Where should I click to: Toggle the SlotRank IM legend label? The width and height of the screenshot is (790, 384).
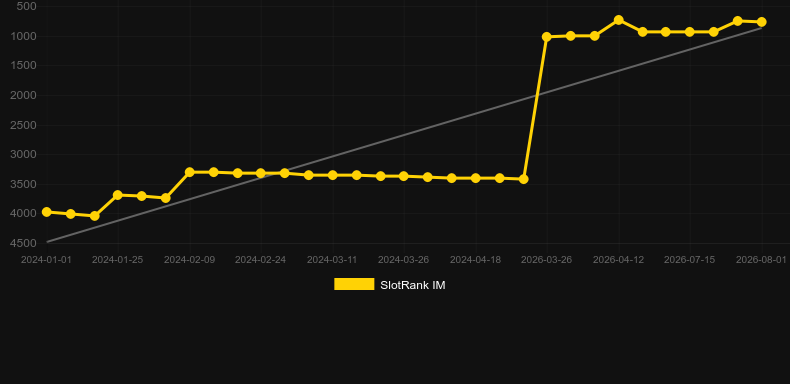pyautogui.click(x=413, y=285)
